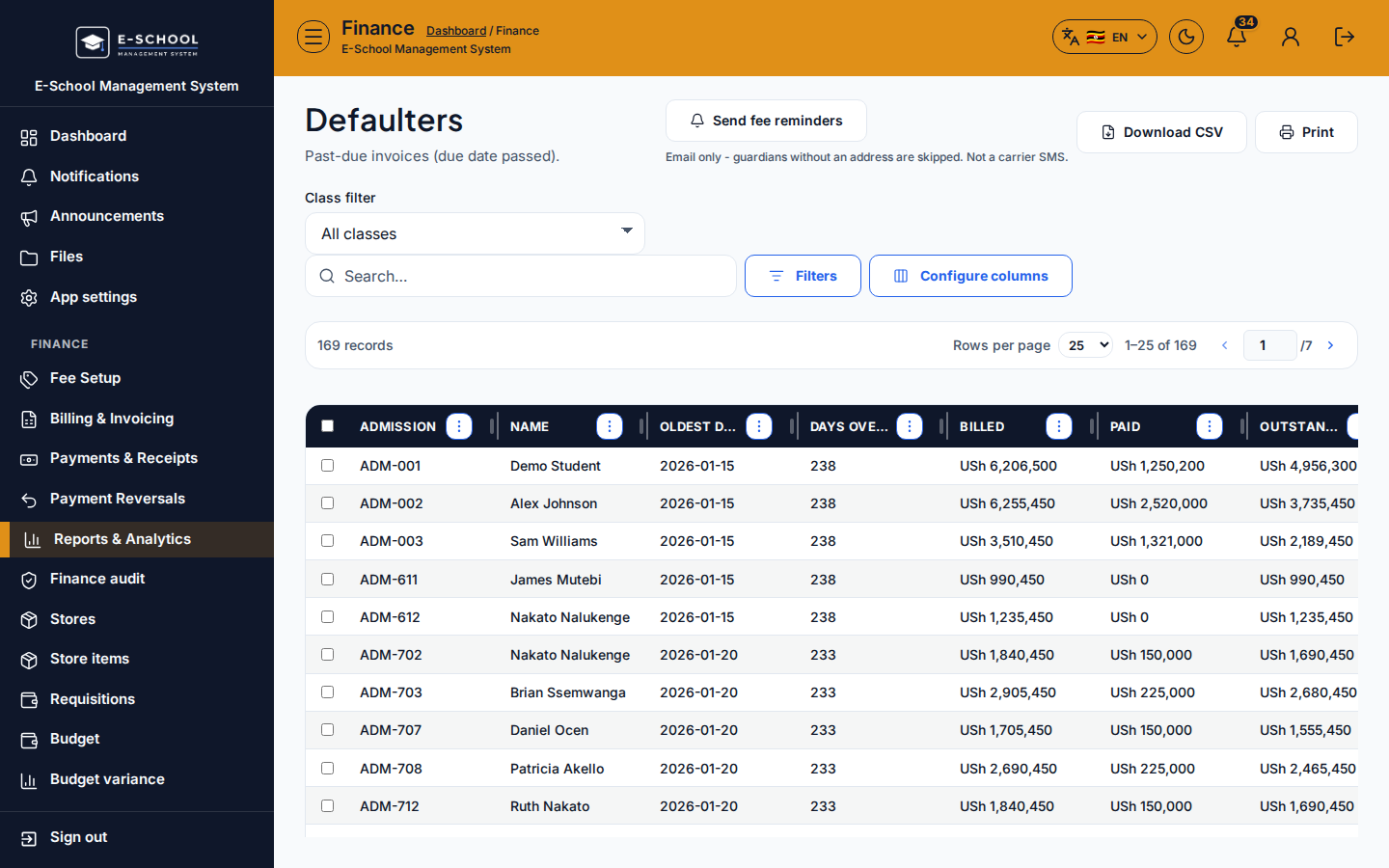Click Send fee reminders button
Image resolution: width=1389 pixels, height=868 pixels.
[766, 121]
